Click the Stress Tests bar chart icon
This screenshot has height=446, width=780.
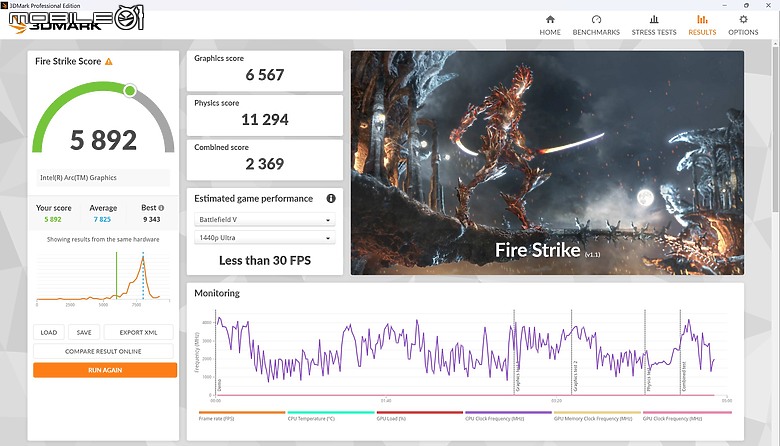click(x=654, y=19)
